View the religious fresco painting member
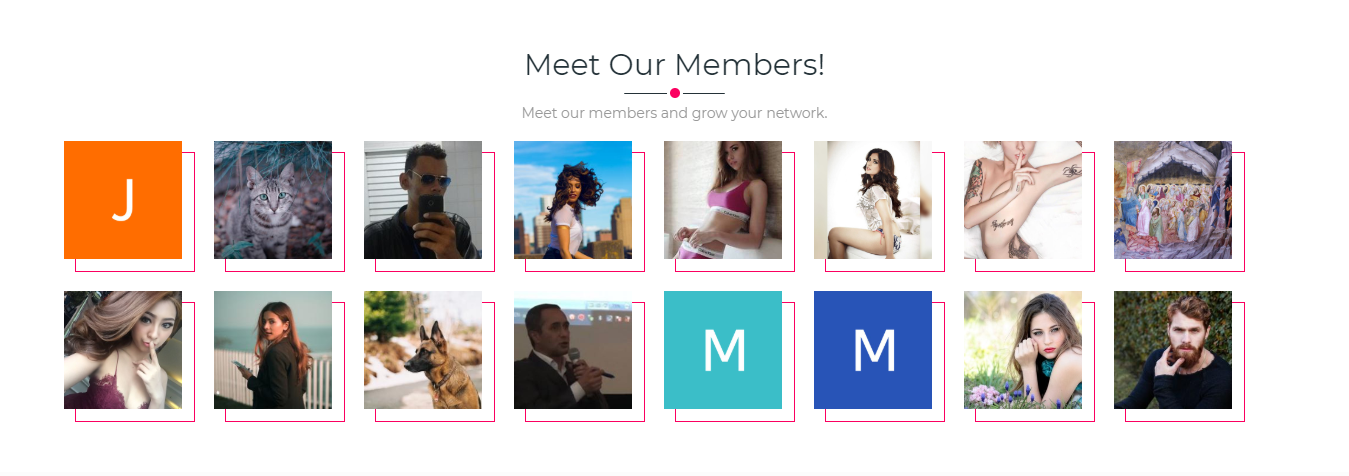Screen dimensions: 1349x476 point(1173,200)
